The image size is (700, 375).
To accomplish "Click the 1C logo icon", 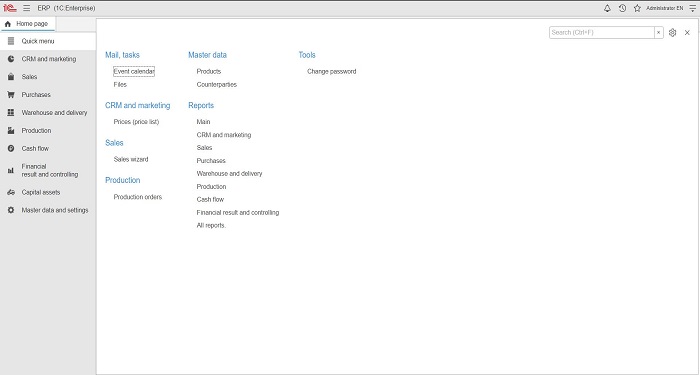I will pos(9,8).
